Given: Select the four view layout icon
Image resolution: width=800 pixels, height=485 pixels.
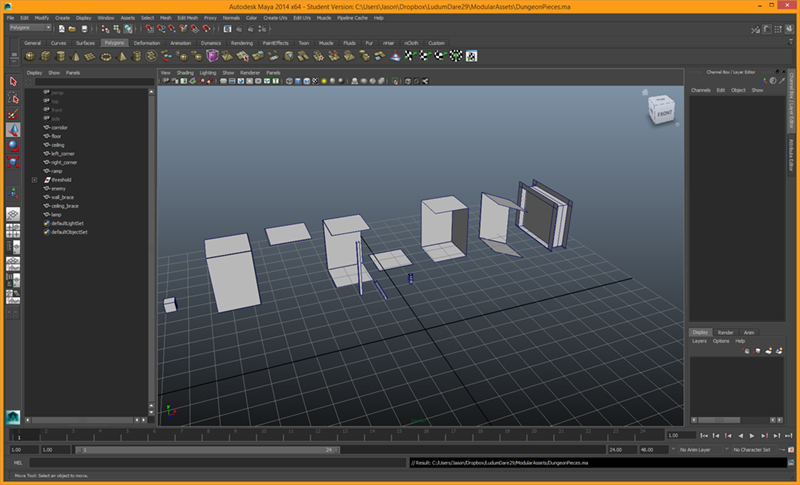Looking at the screenshot, I should 13,231.
